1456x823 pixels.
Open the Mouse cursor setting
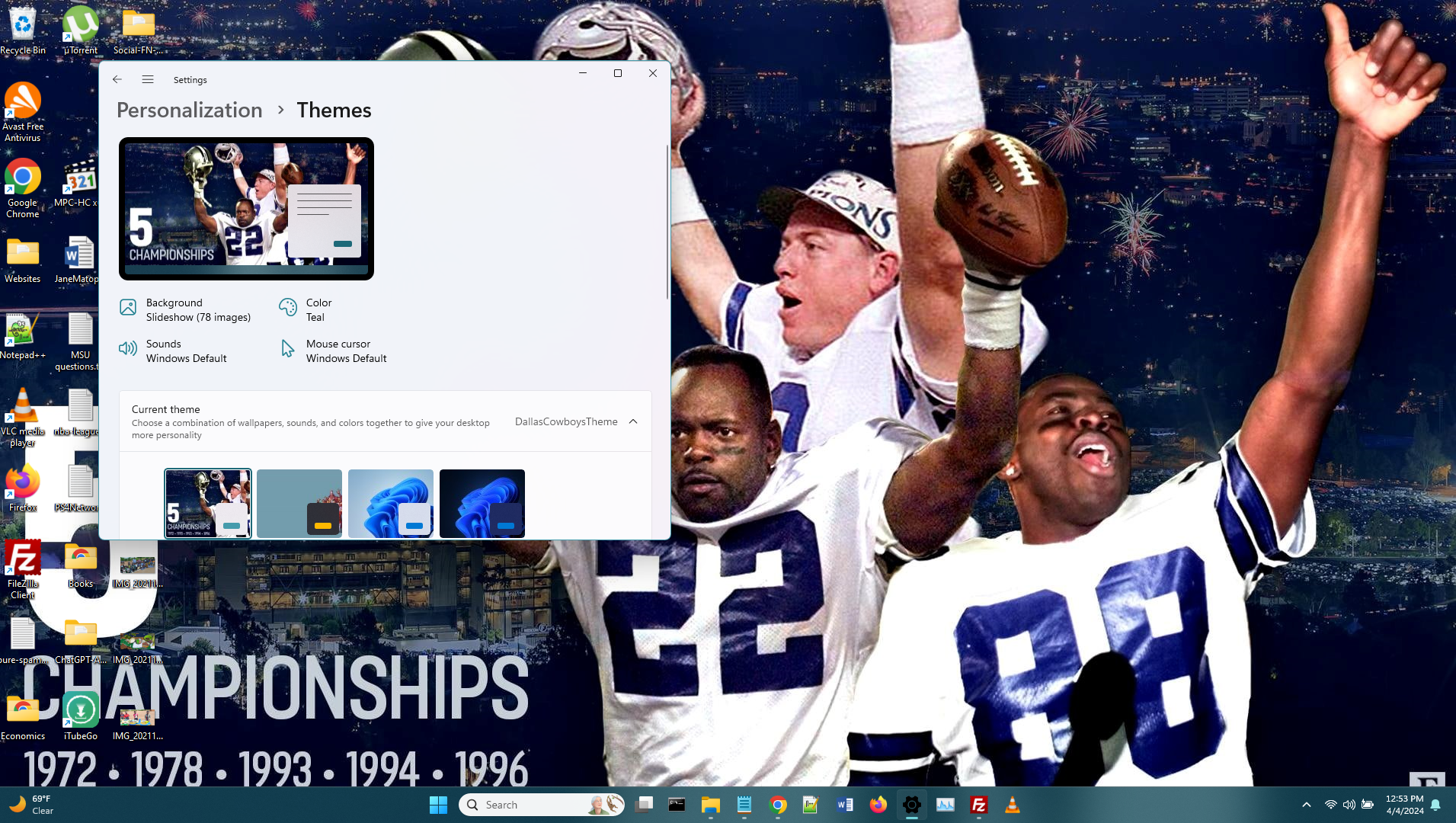[x=333, y=351]
